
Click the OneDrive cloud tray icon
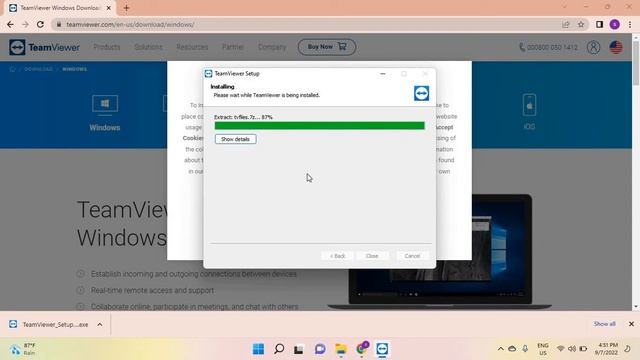click(x=512, y=349)
